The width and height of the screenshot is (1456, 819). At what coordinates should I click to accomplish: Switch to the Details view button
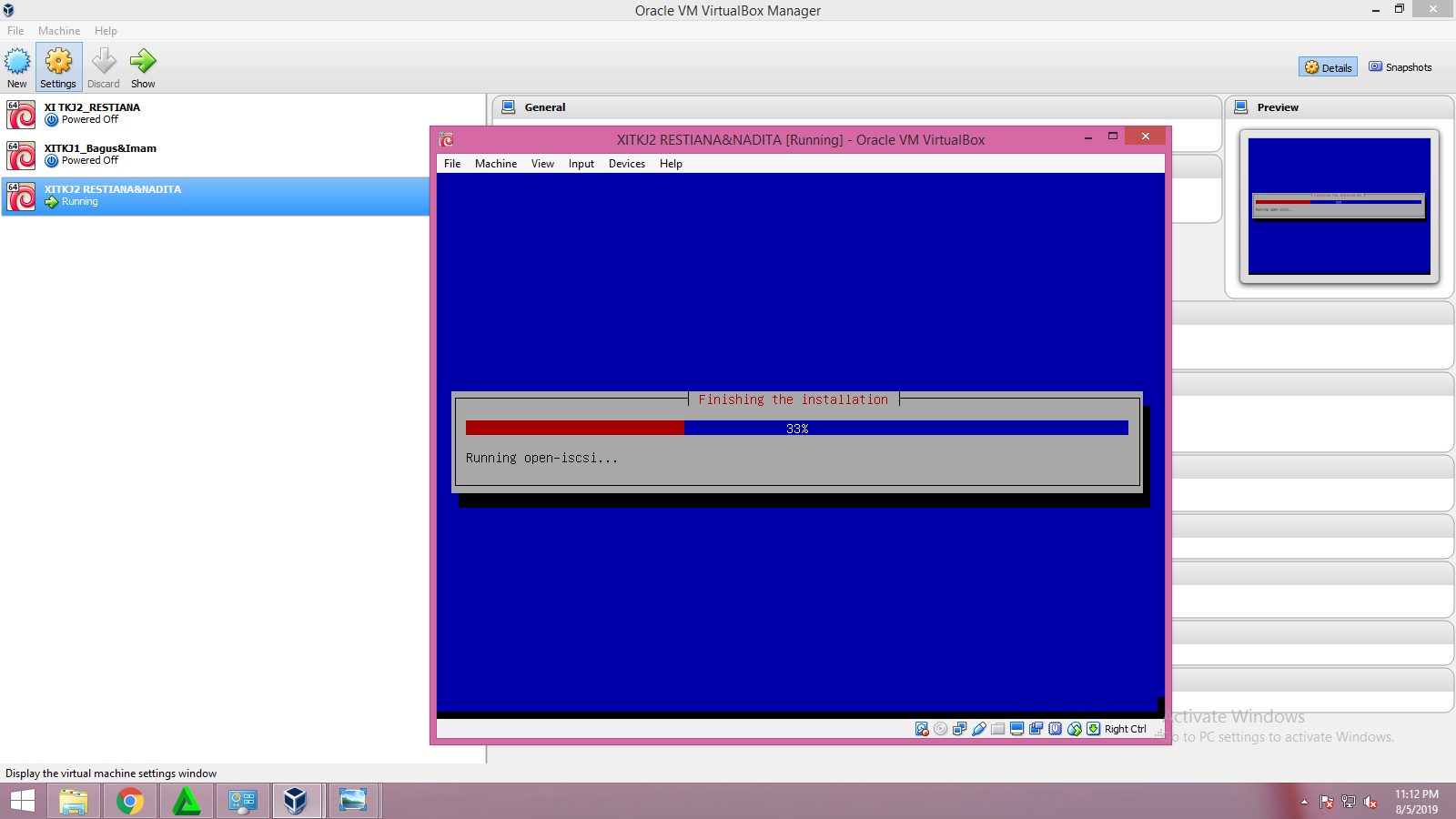[x=1328, y=67]
